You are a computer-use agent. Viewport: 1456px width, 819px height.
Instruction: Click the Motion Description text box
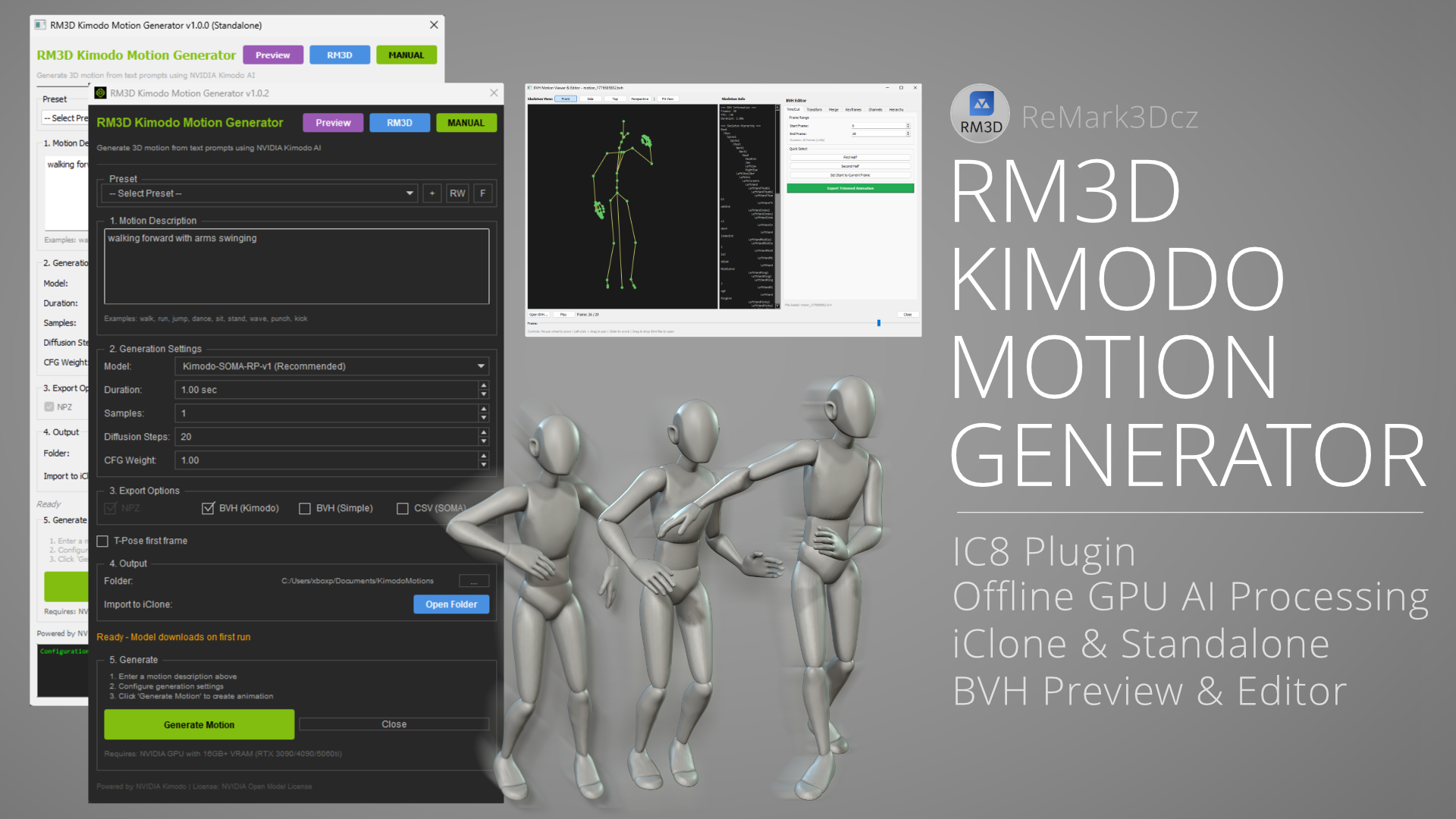pos(297,266)
